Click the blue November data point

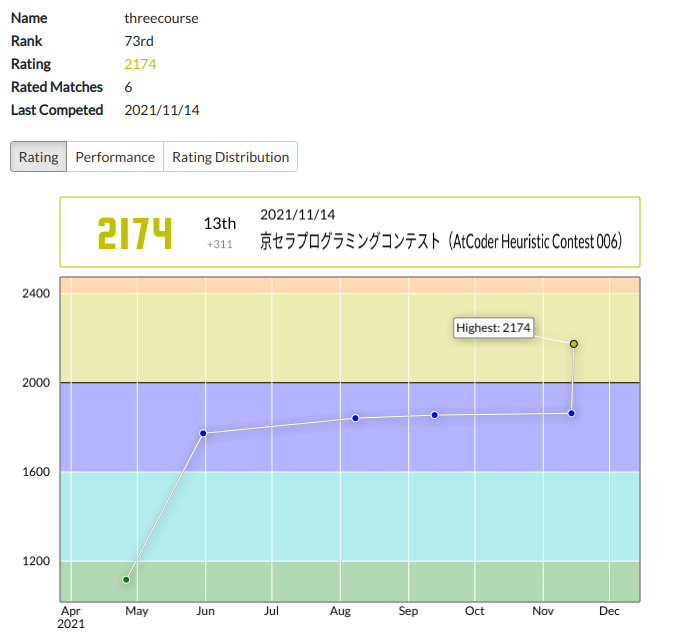coord(572,414)
